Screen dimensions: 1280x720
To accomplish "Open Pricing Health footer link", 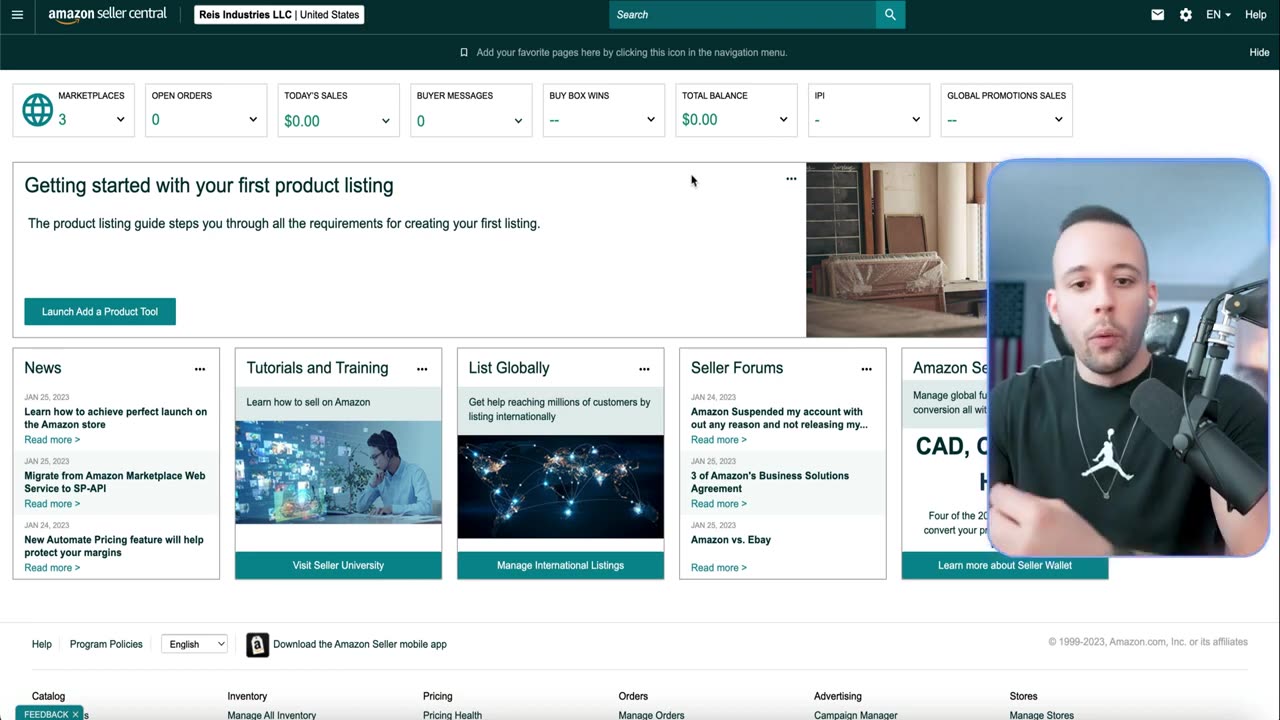I will [x=452, y=715].
